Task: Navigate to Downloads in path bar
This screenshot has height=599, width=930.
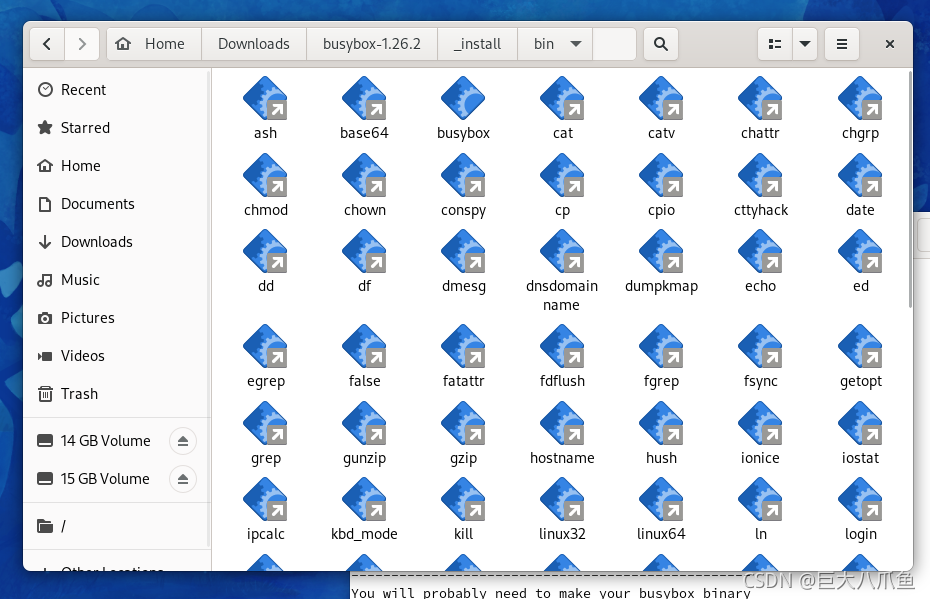Action: 254,44
